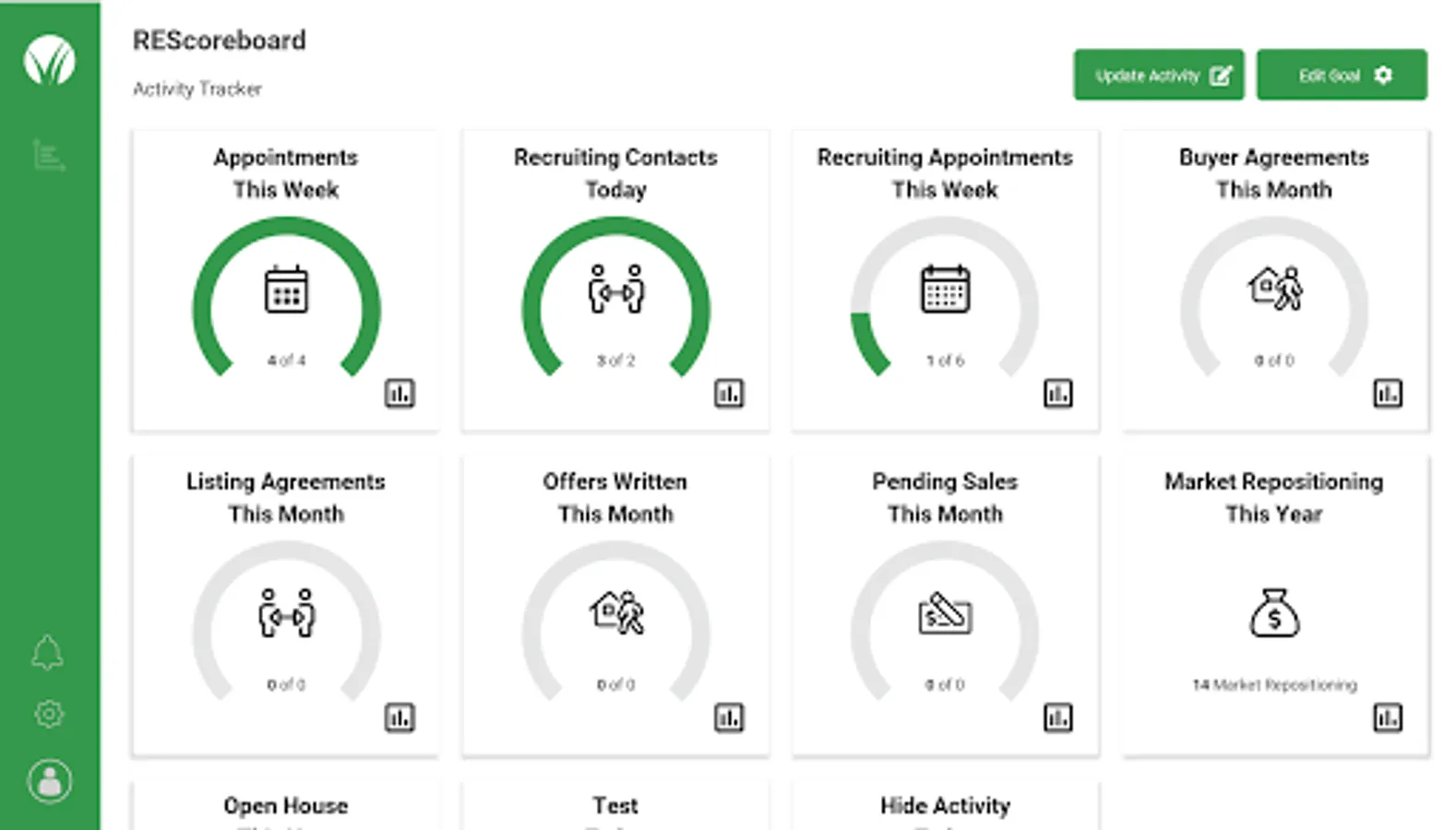Select the Test activity card

(x=615, y=806)
